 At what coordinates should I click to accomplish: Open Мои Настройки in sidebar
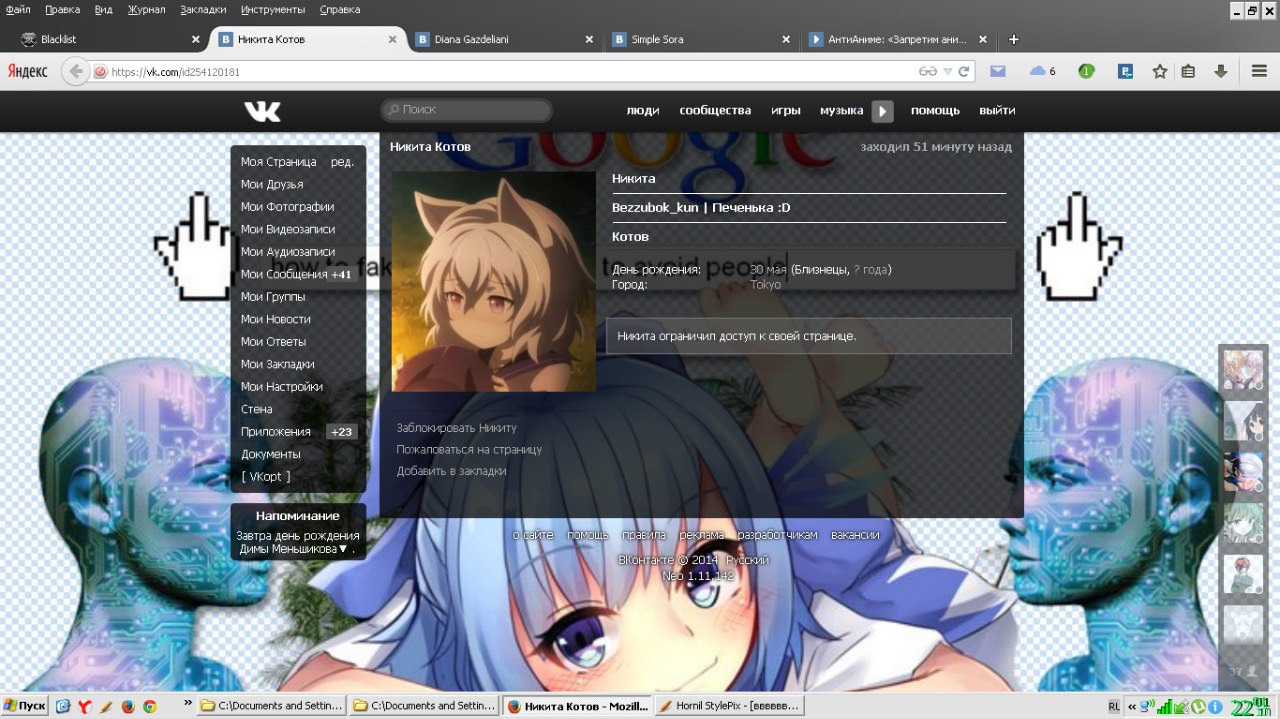282,387
